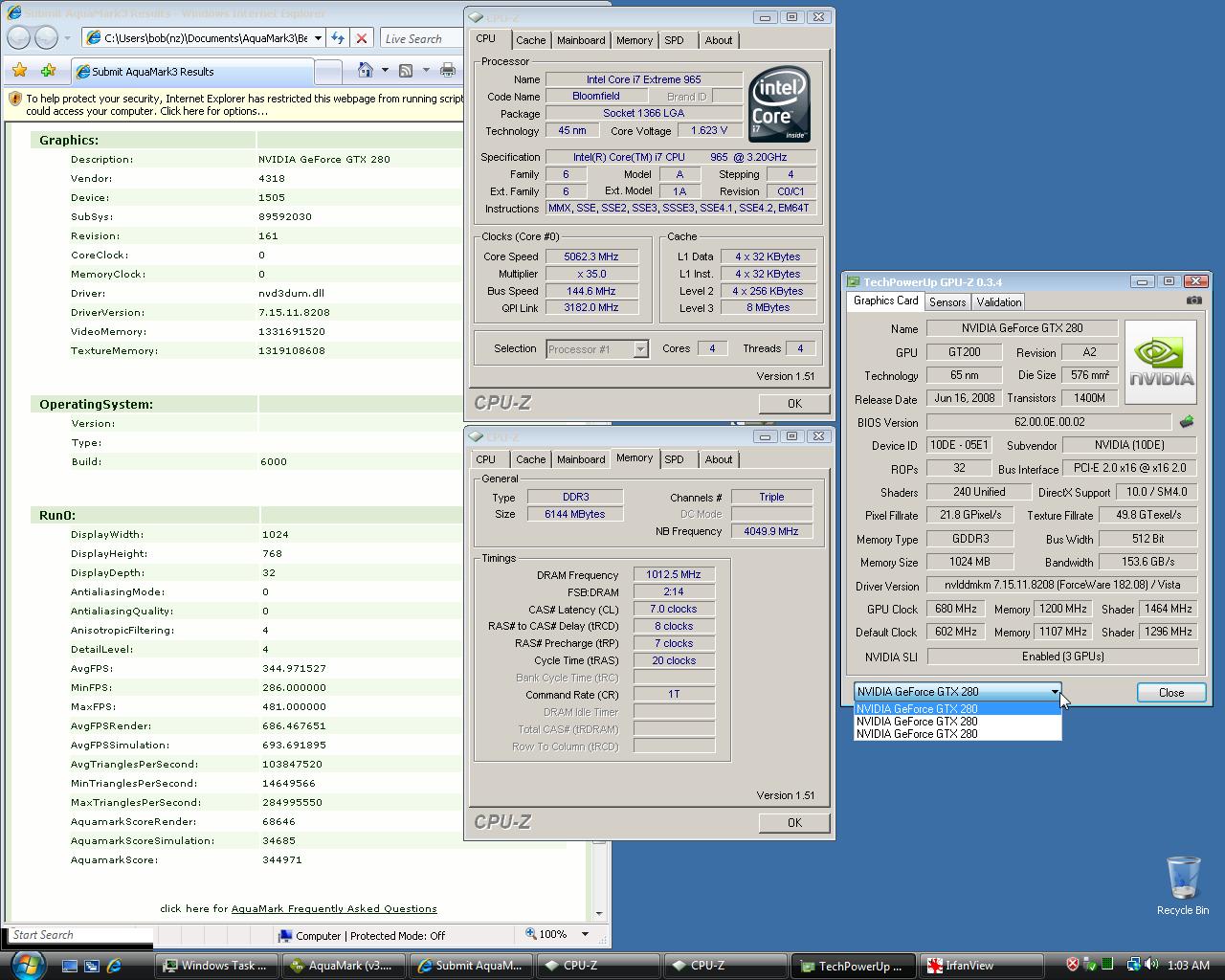Click the RSS feeds icon
The image size is (1225, 980).
click(x=406, y=70)
